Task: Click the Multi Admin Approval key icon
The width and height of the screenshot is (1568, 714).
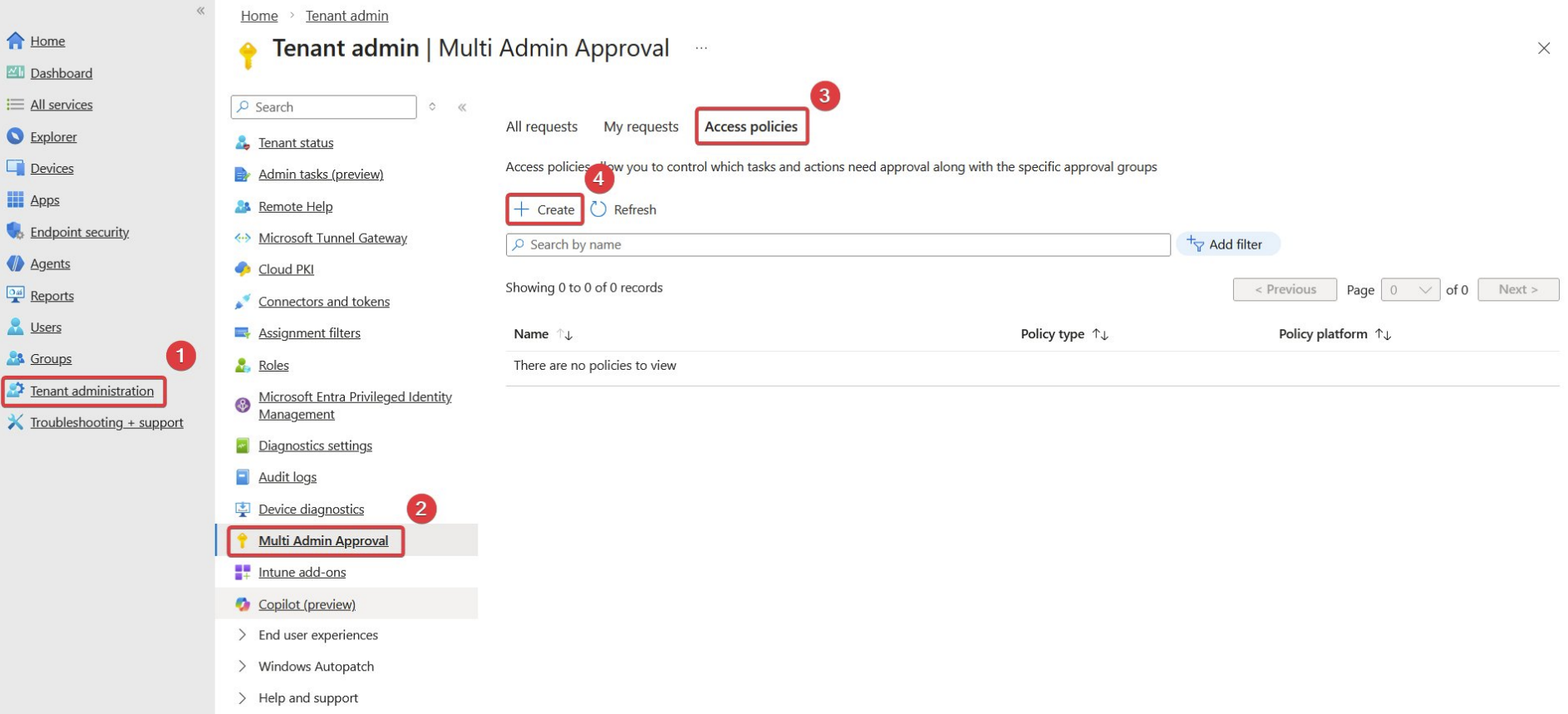Action: 243,540
